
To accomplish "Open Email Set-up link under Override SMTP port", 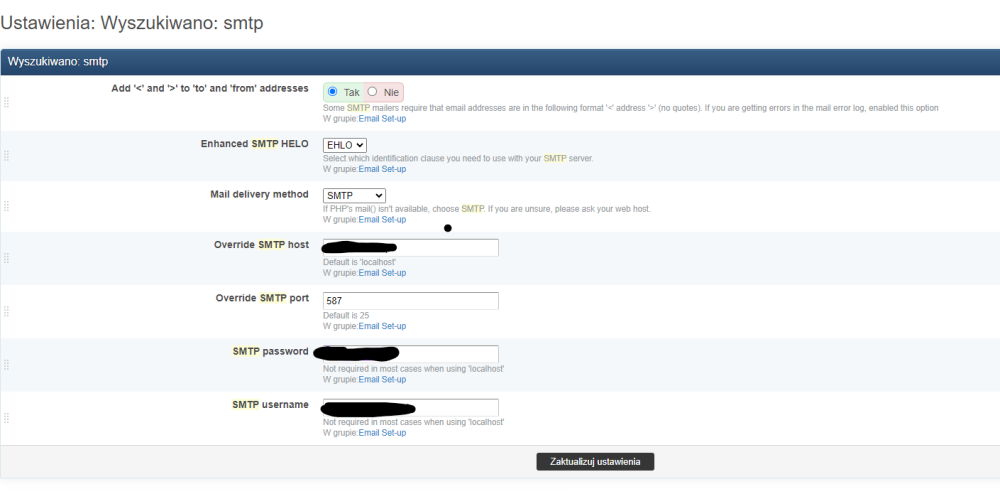I will point(382,326).
